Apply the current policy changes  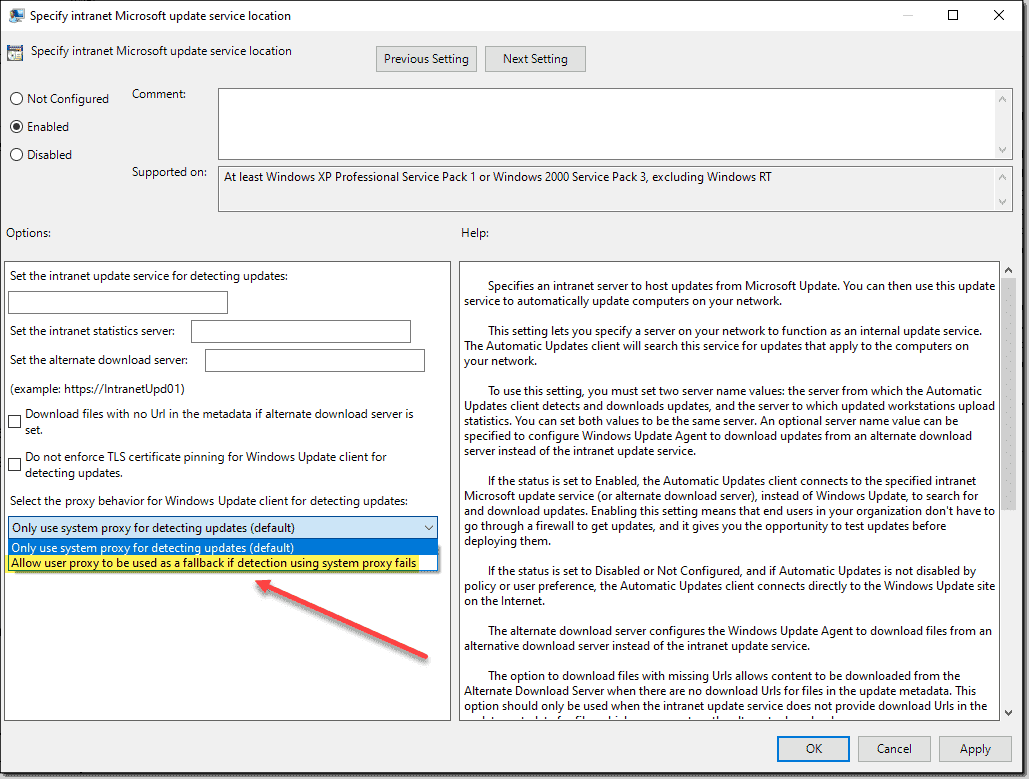974,748
